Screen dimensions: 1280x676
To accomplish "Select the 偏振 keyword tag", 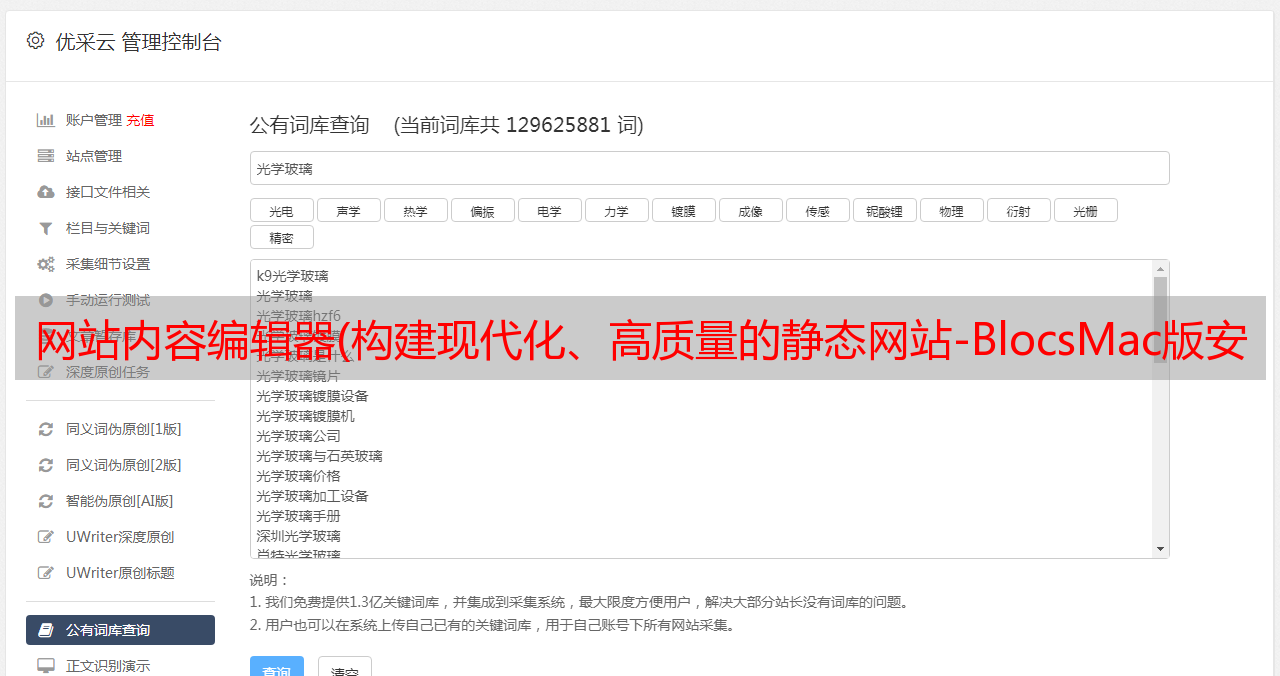I will (482, 210).
